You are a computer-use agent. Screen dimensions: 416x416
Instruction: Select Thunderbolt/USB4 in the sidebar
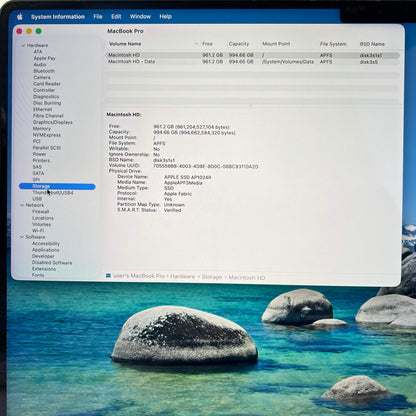pyautogui.click(x=53, y=193)
